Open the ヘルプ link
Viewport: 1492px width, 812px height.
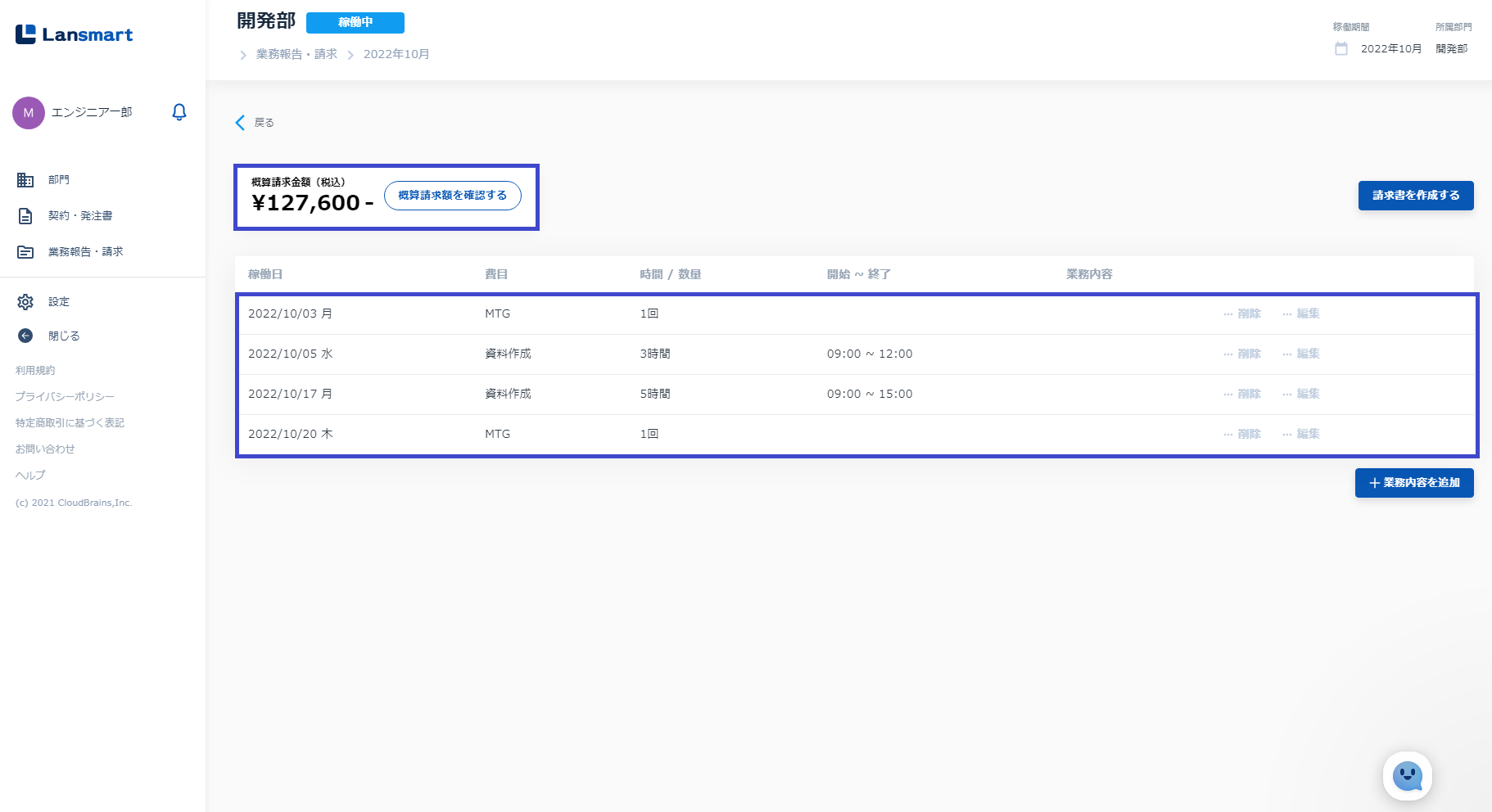click(x=30, y=476)
